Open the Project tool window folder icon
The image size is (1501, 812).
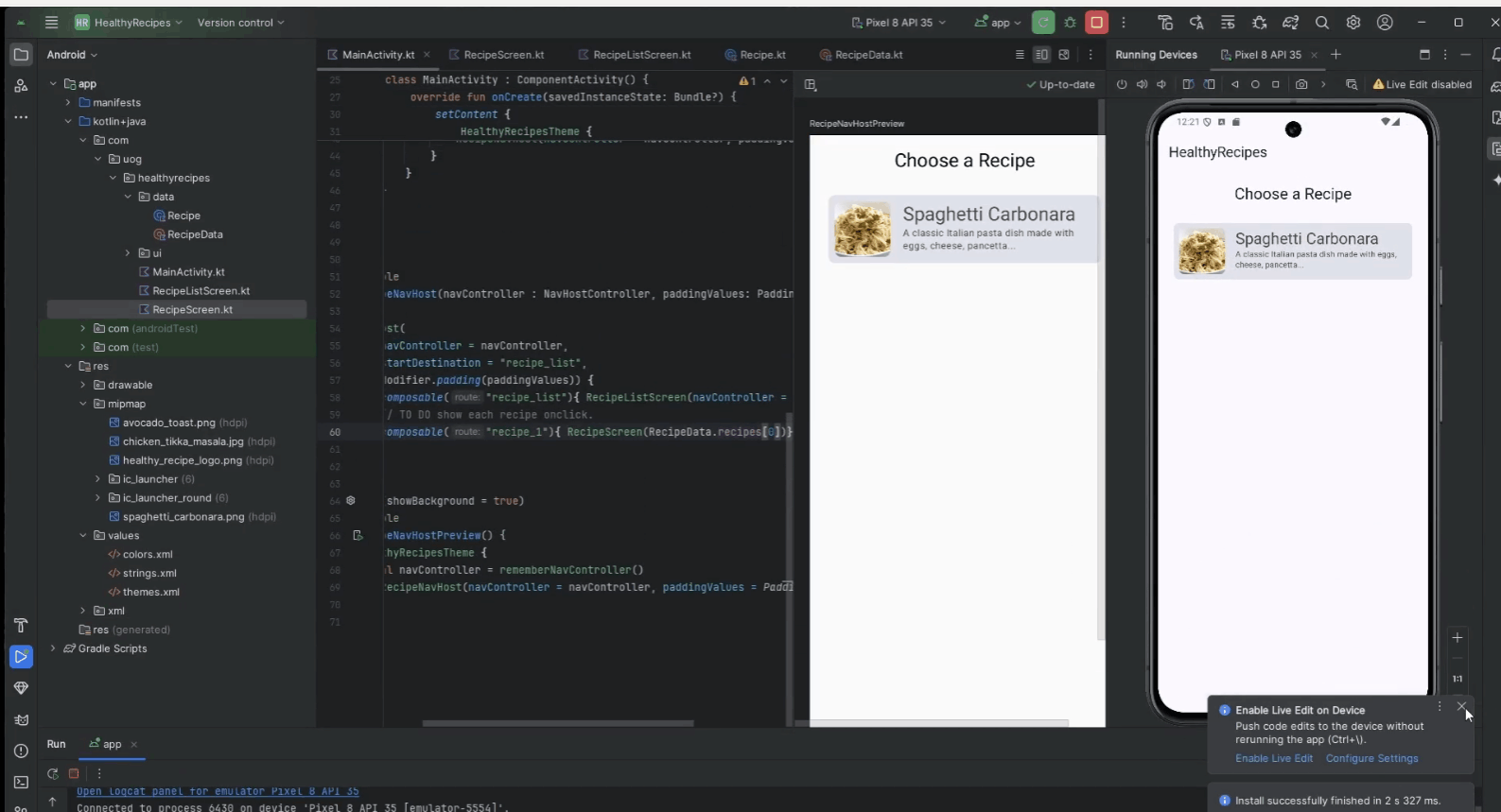(x=21, y=55)
